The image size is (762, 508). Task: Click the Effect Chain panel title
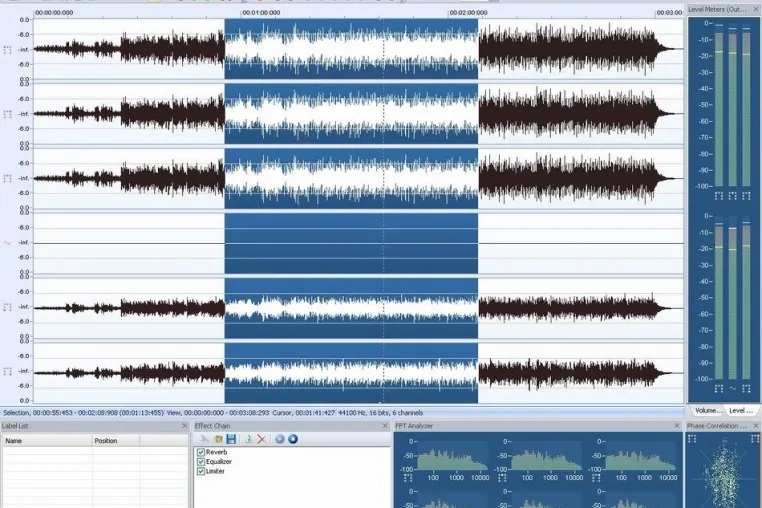point(212,426)
